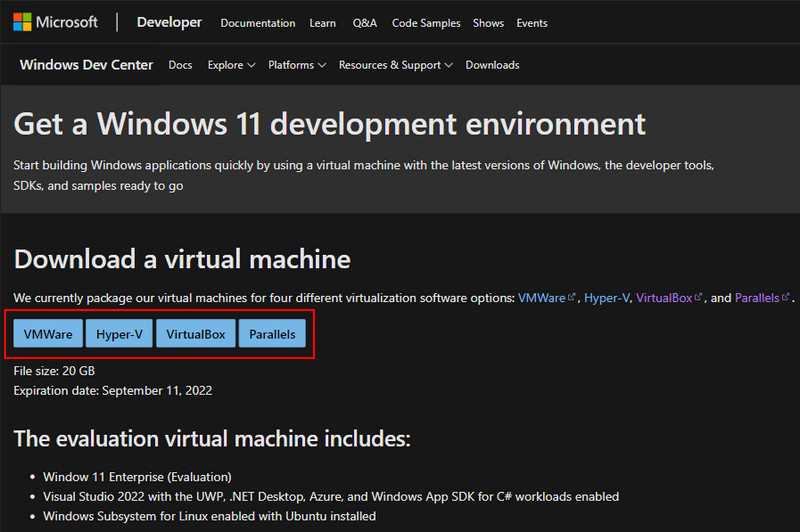The image size is (800, 532).
Task: Click the 'Download a virtual machine' heading
Action: tap(182, 259)
